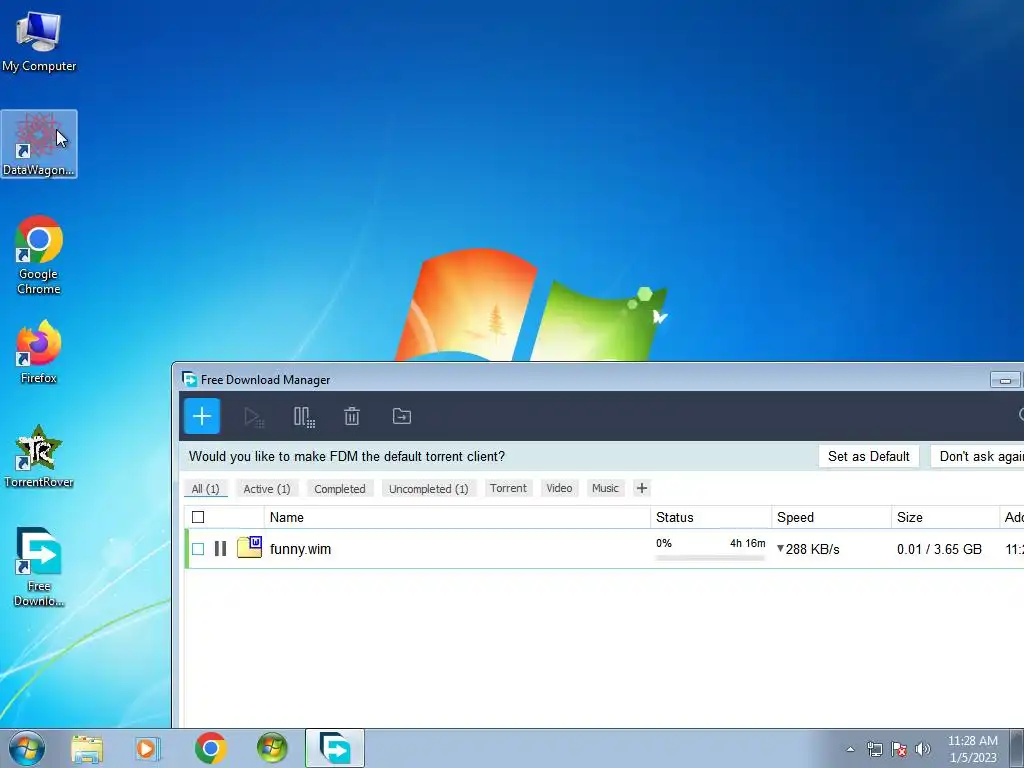Open the taskbar clock showing 11:28 AM

(x=973, y=748)
